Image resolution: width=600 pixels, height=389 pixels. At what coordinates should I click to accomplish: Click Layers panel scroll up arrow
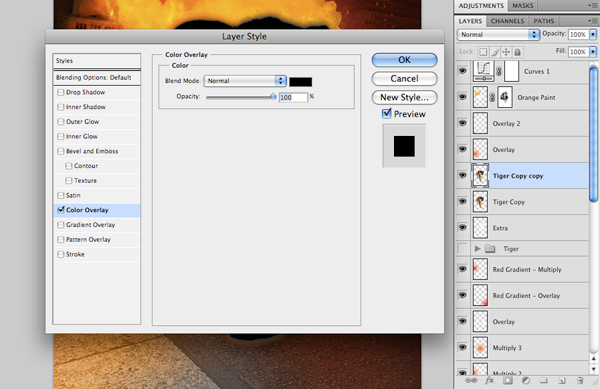(593, 358)
